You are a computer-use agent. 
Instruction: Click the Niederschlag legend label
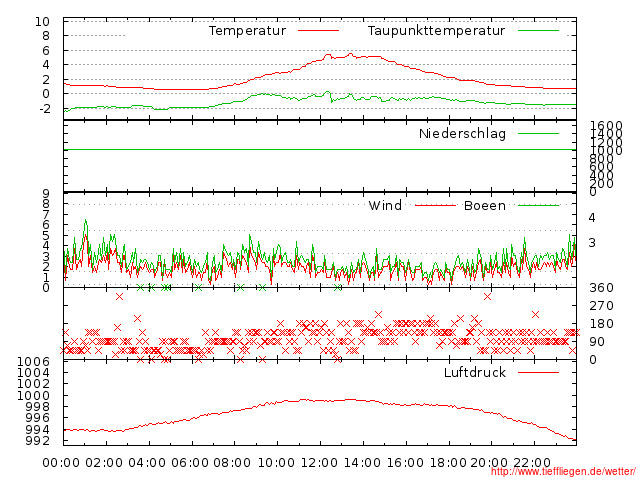tap(462, 134)
